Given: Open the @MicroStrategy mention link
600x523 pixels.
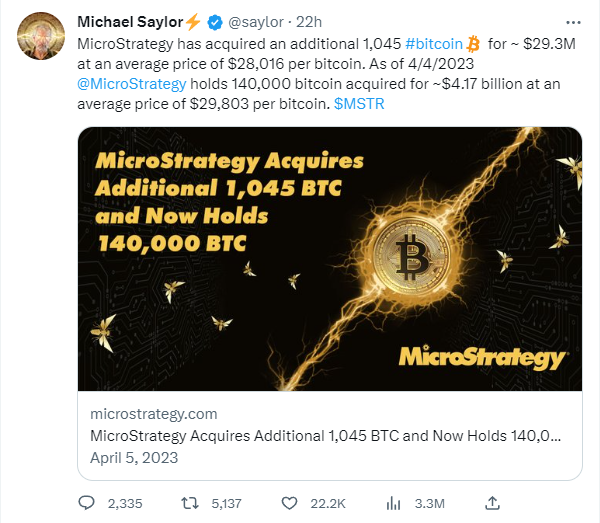Looking at the screenshot, I should pyautogui.click(x=132, y=84).
